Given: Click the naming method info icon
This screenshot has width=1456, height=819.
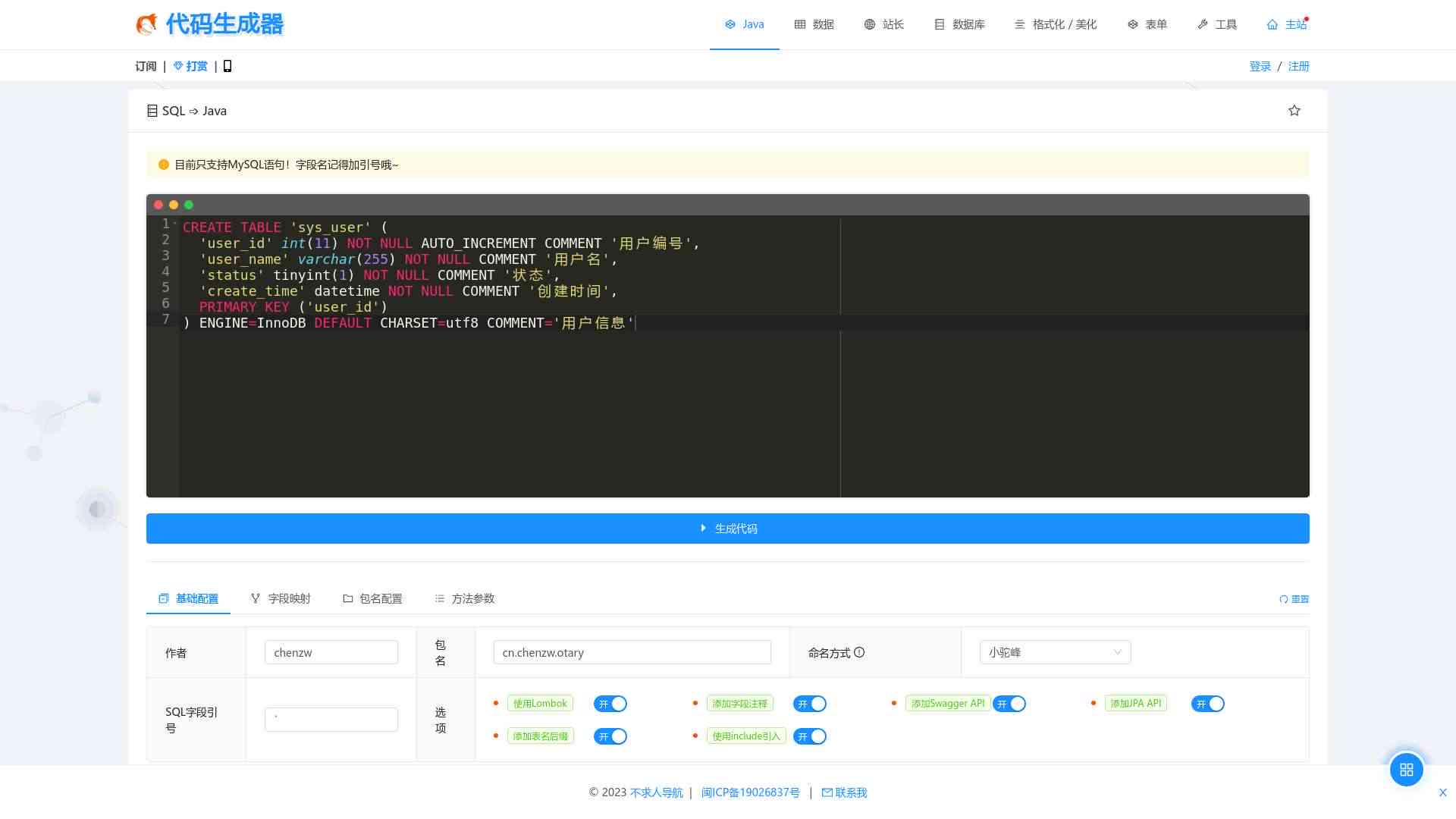Looking at the screenshot, I should pyautogui.click(x=859, y=652).
